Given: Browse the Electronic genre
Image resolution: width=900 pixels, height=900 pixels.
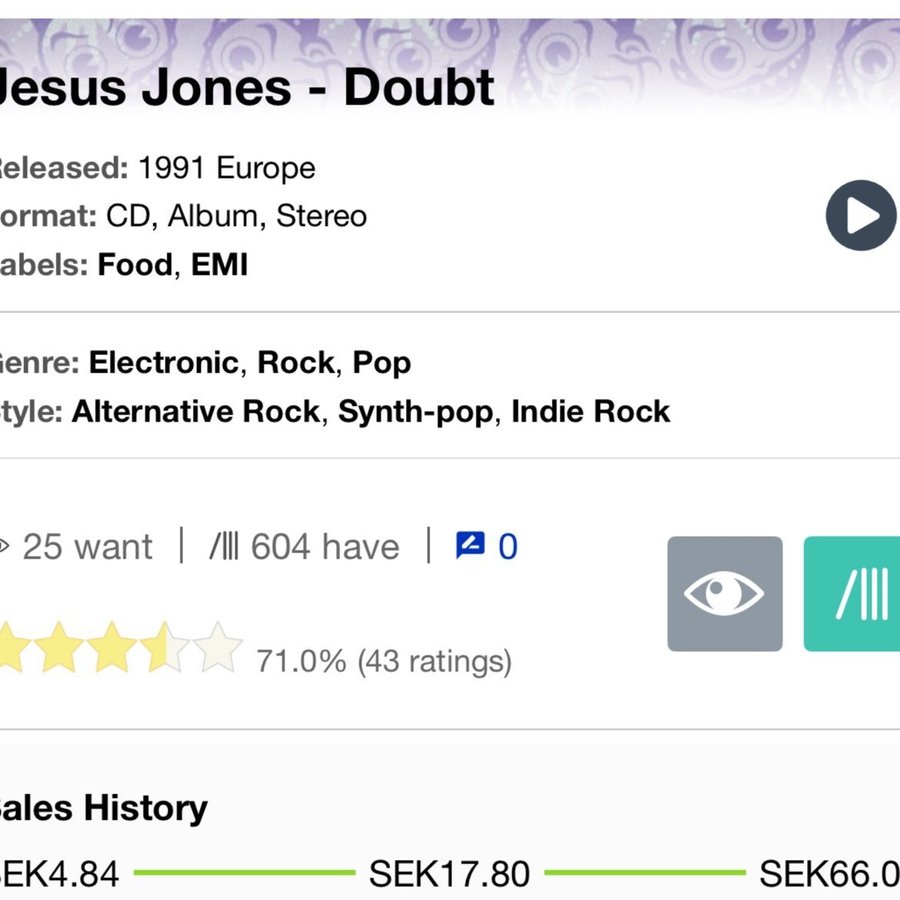Looking at the screenshot, I should (164, 362).
